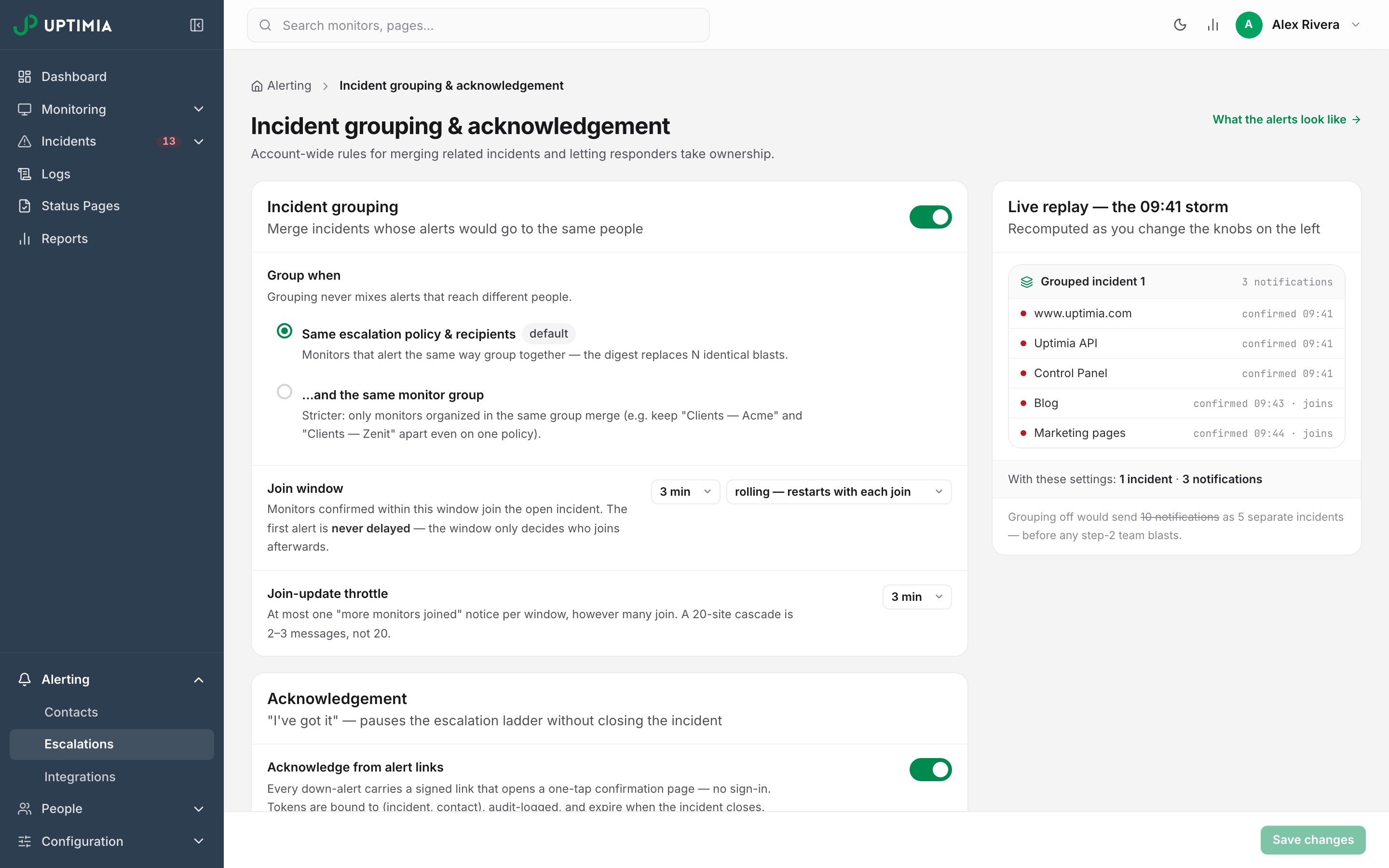The image size is (1389, 868).
Task: Open Contacts under Alerting
Action: click(112, 712)
